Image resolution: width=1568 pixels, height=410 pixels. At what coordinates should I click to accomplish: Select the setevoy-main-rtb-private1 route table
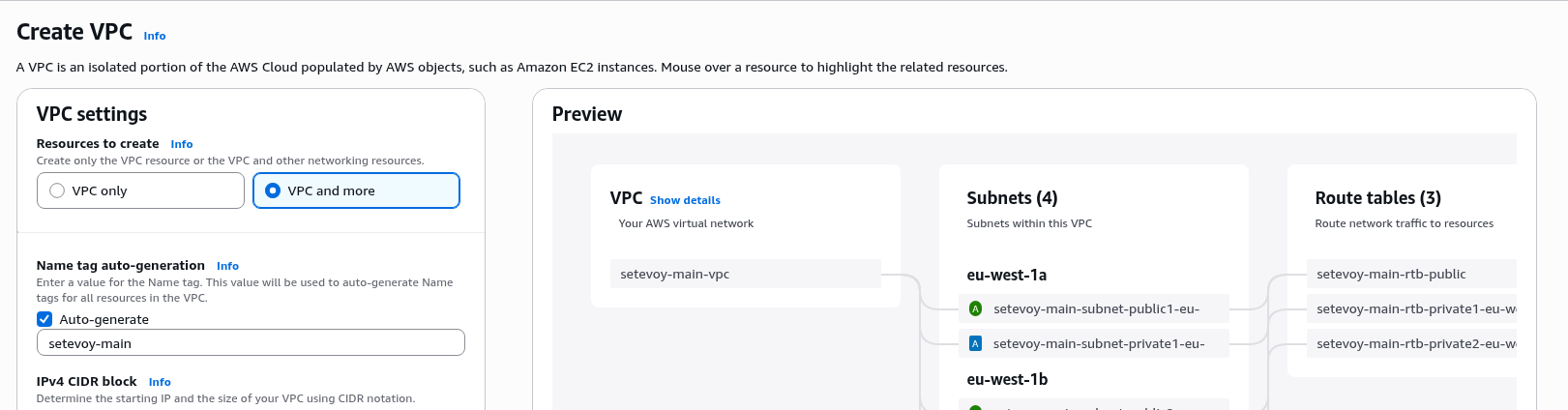pyautogui.click(x=1410, y=309)
